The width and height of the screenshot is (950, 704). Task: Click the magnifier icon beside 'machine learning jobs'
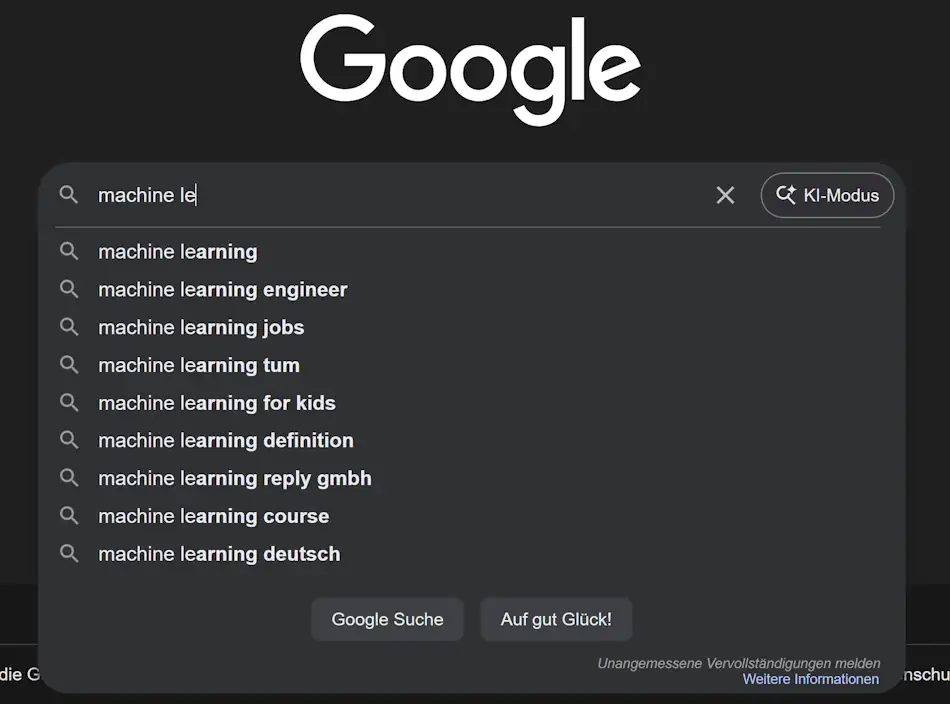pyautogui.click(x=69, y=327)
